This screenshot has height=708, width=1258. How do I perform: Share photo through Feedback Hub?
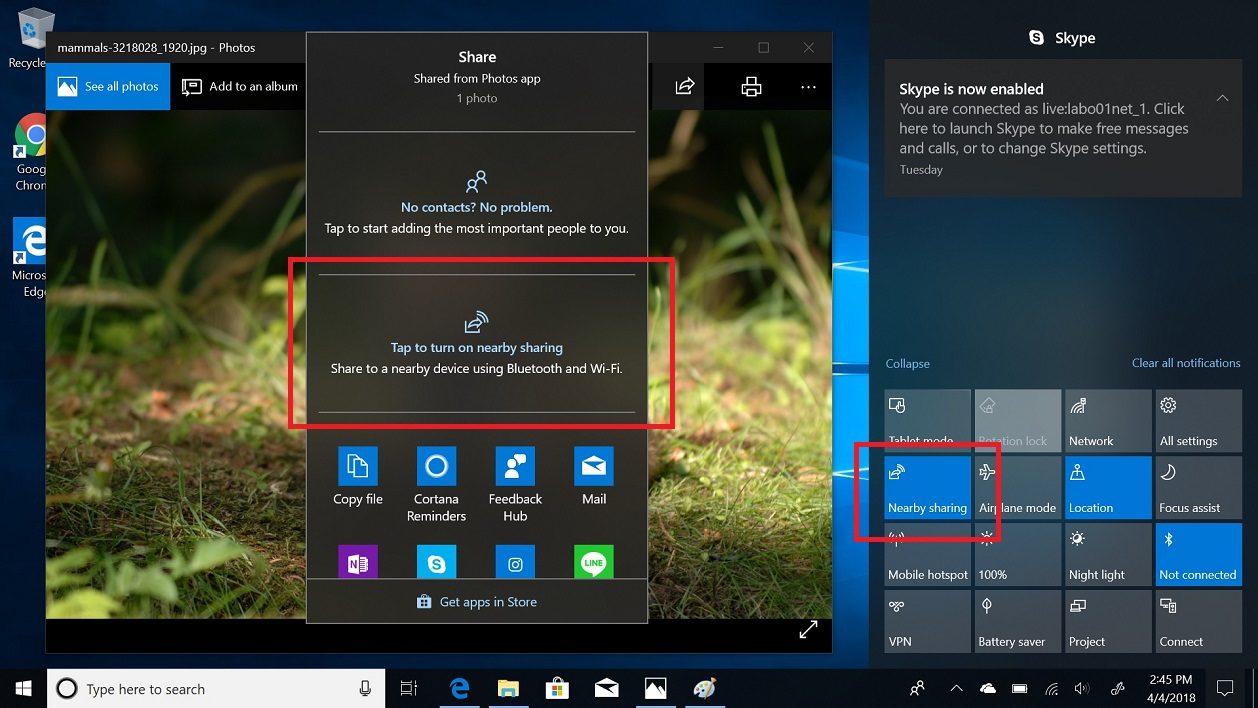pos(515,485)
